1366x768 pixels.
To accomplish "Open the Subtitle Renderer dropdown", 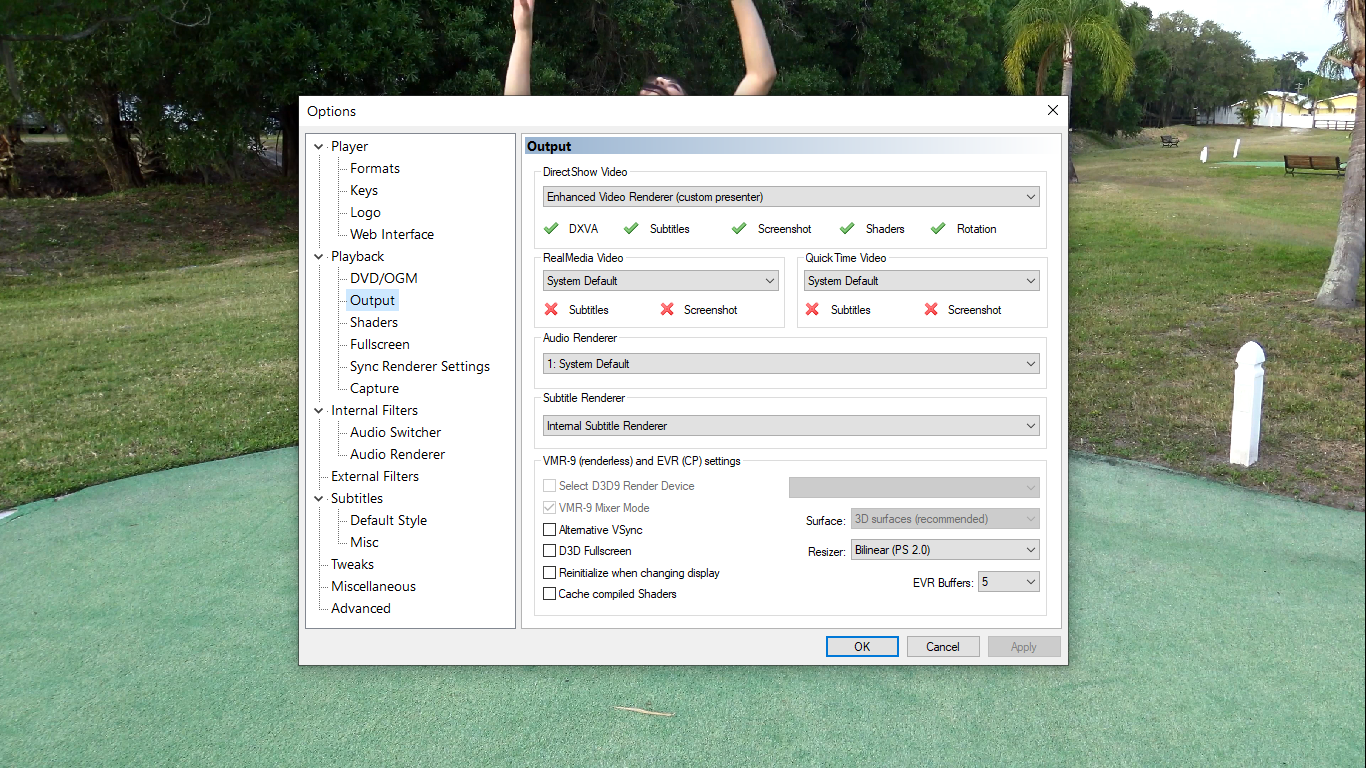I will (x=791, y=426).
